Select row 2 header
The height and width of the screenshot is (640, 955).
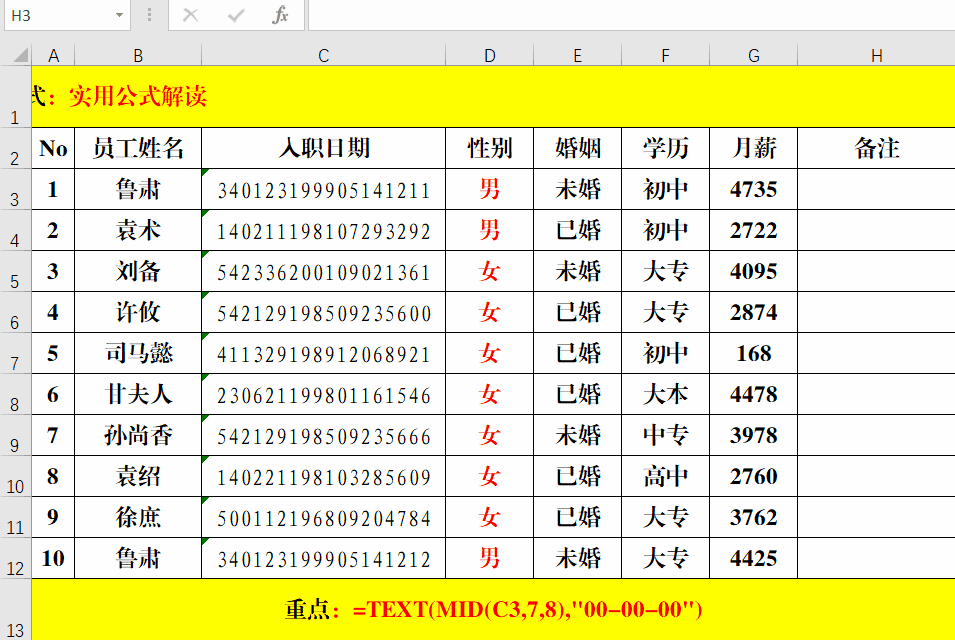15,148
